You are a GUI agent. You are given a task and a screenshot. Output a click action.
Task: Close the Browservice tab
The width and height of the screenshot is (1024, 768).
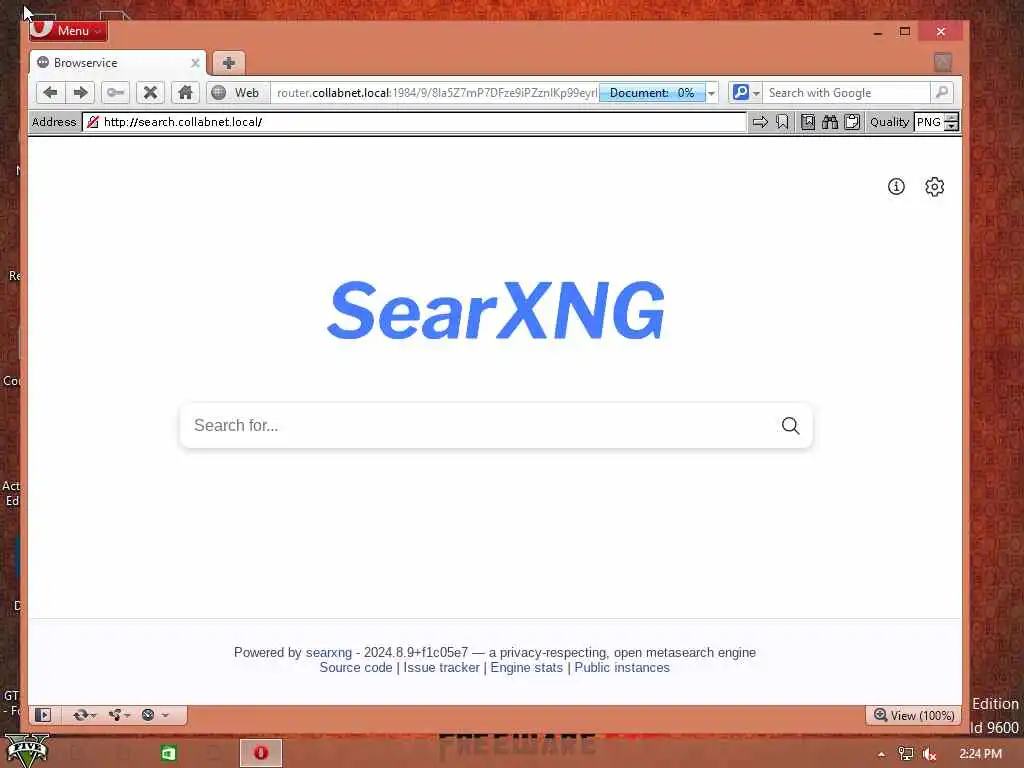(x=195, y=63)
